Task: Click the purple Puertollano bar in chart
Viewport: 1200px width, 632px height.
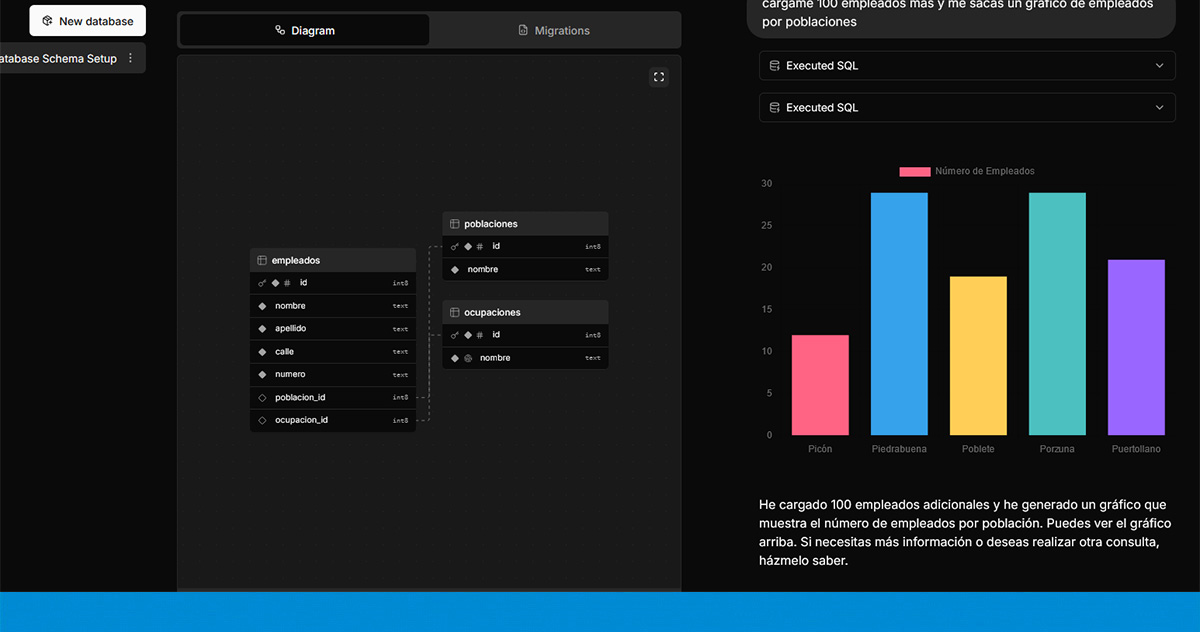Action: tap(1136, 346)
